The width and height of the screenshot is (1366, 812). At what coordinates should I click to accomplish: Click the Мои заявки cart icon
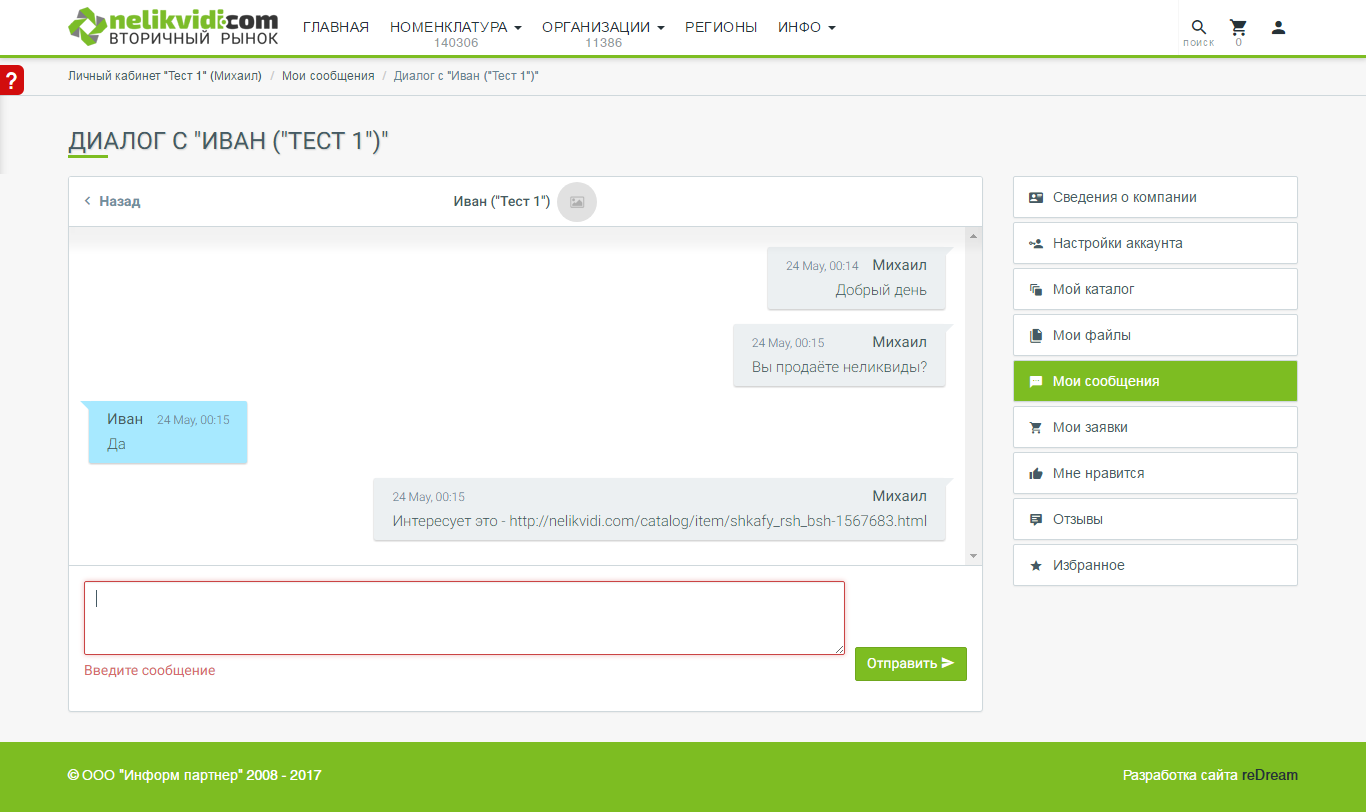1036,428
